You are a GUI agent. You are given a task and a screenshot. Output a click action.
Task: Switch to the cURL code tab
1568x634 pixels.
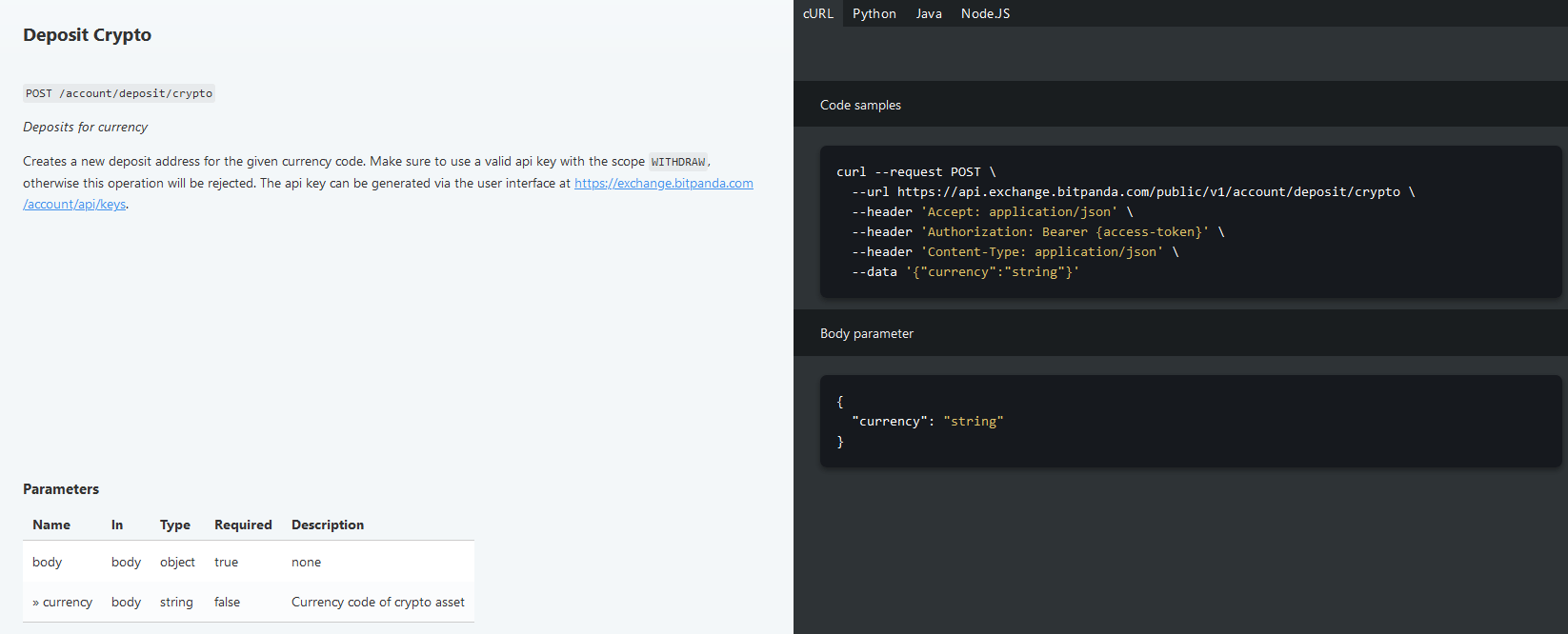[818, 13]
